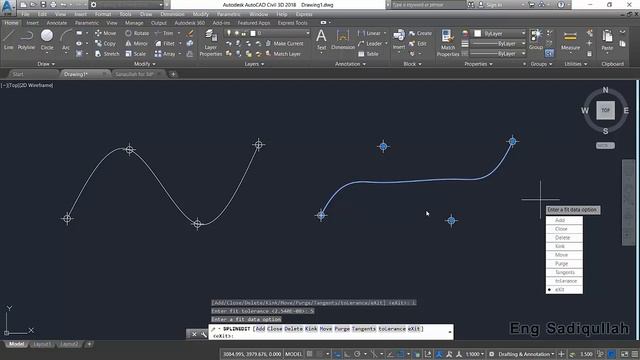This screenshot has height=360, width=640.
Task: Click the Copy tool
Action: 105,43
